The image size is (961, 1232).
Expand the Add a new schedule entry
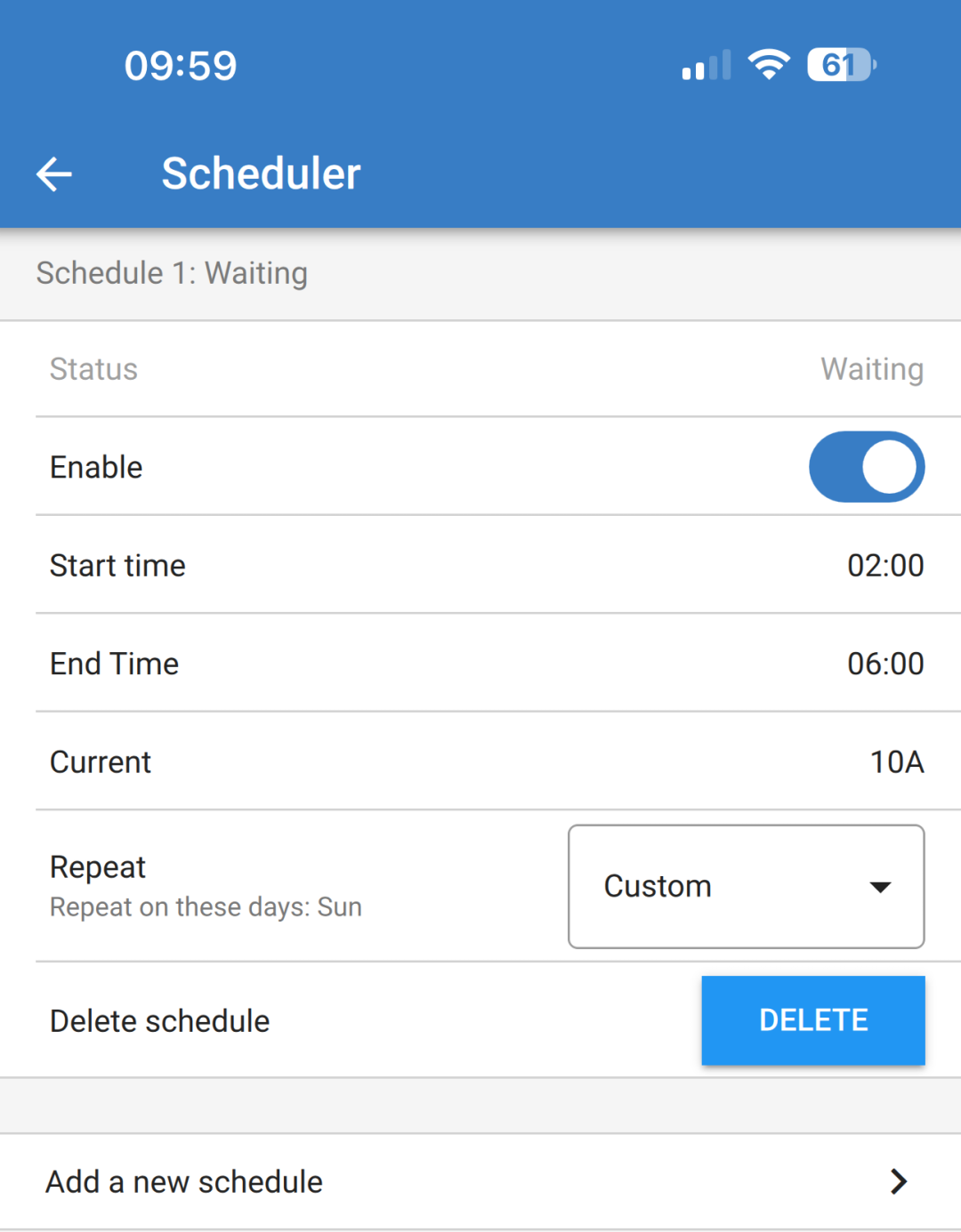tap(480, 1181)
